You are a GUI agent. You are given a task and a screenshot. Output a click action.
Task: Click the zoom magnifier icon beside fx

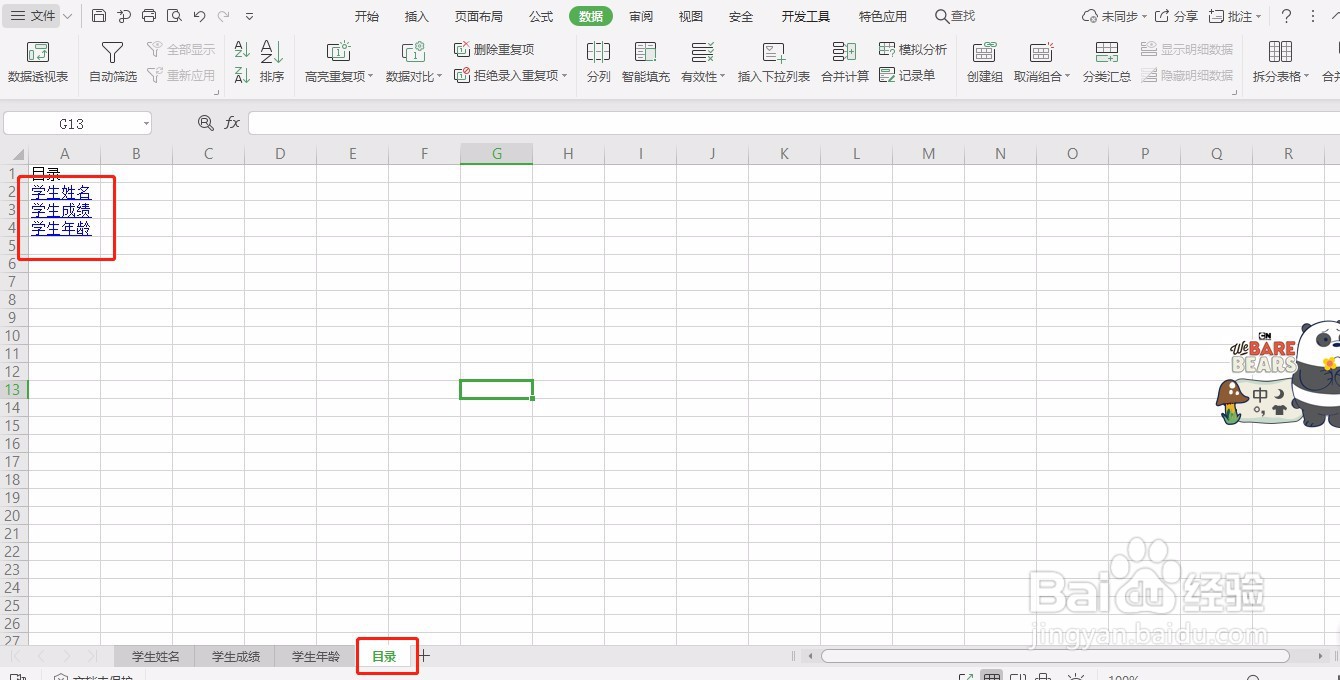click(206, 123)
